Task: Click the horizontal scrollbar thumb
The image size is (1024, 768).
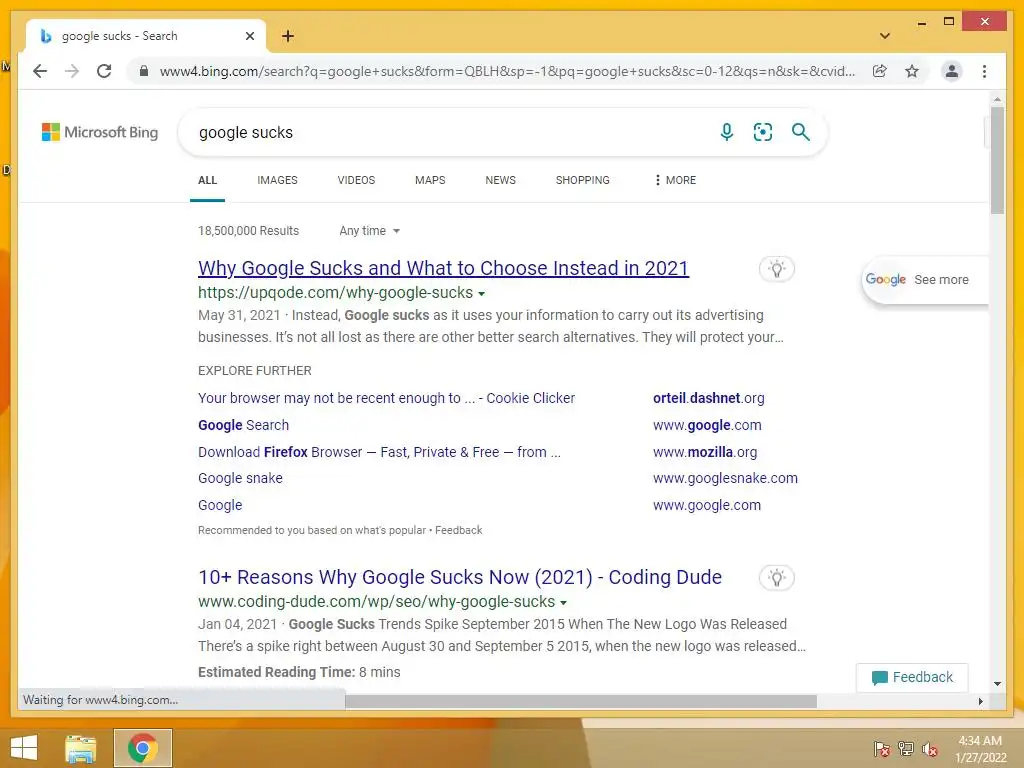Action: 581,701
